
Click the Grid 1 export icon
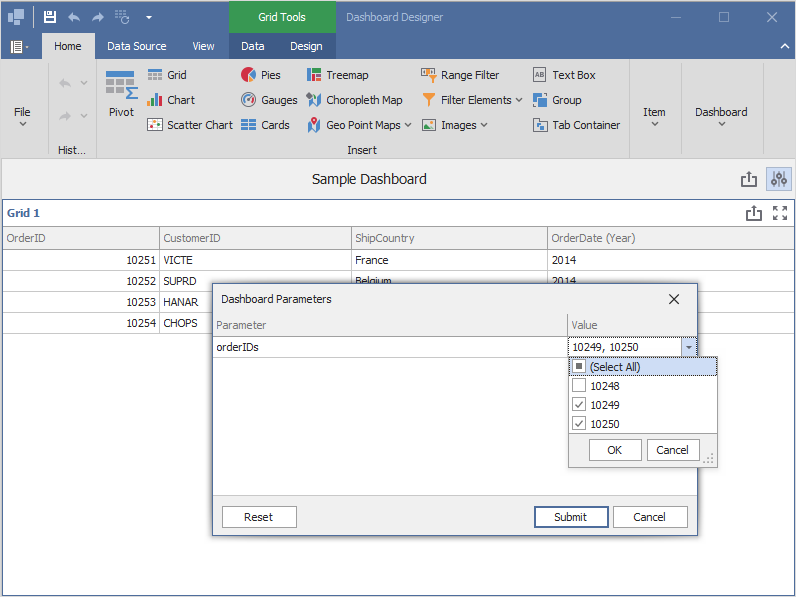coord(754,213)
